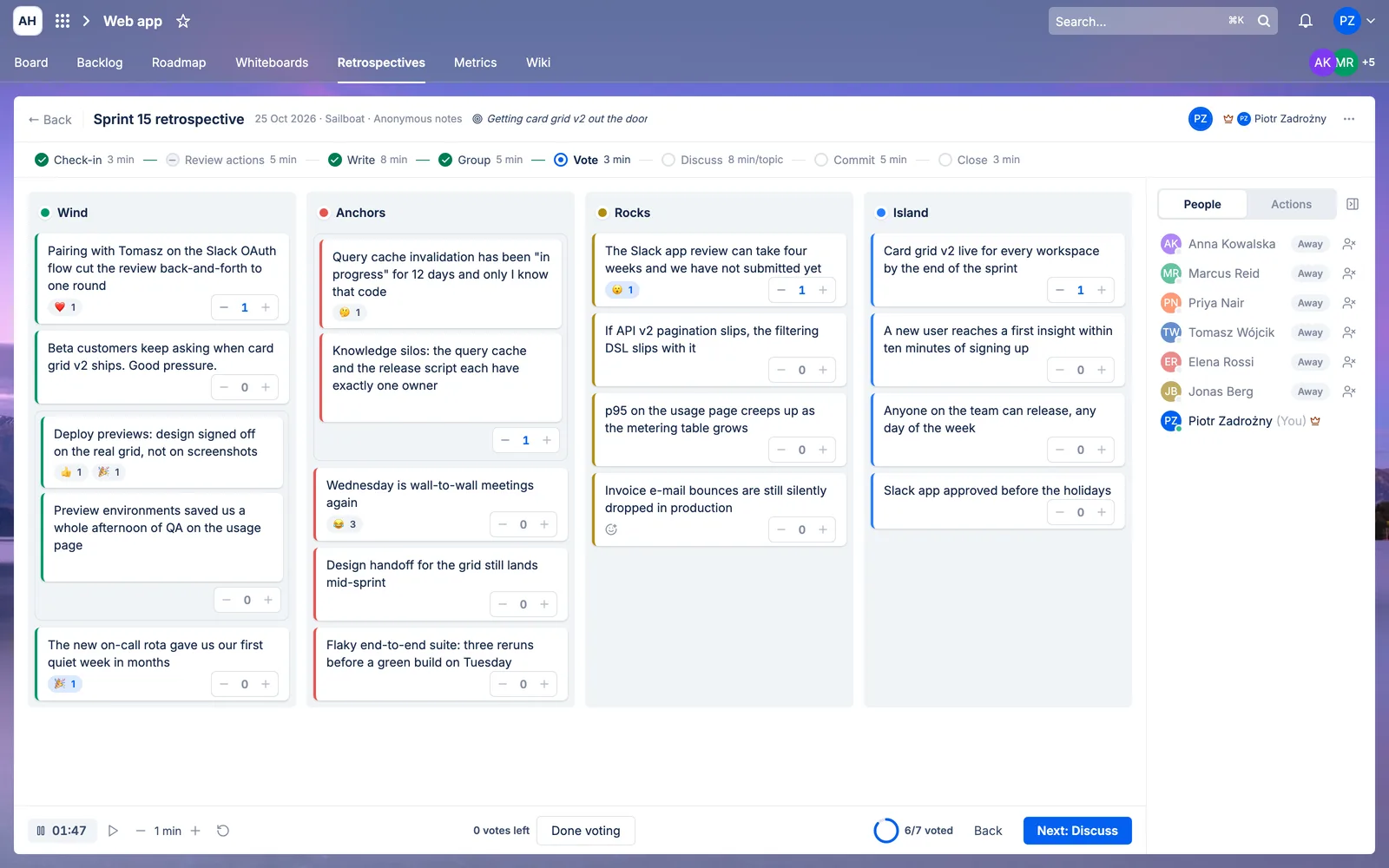The image size is (1389, 868).
Task: Go to the Check-in stage
Action: click(x=84, y=160)
